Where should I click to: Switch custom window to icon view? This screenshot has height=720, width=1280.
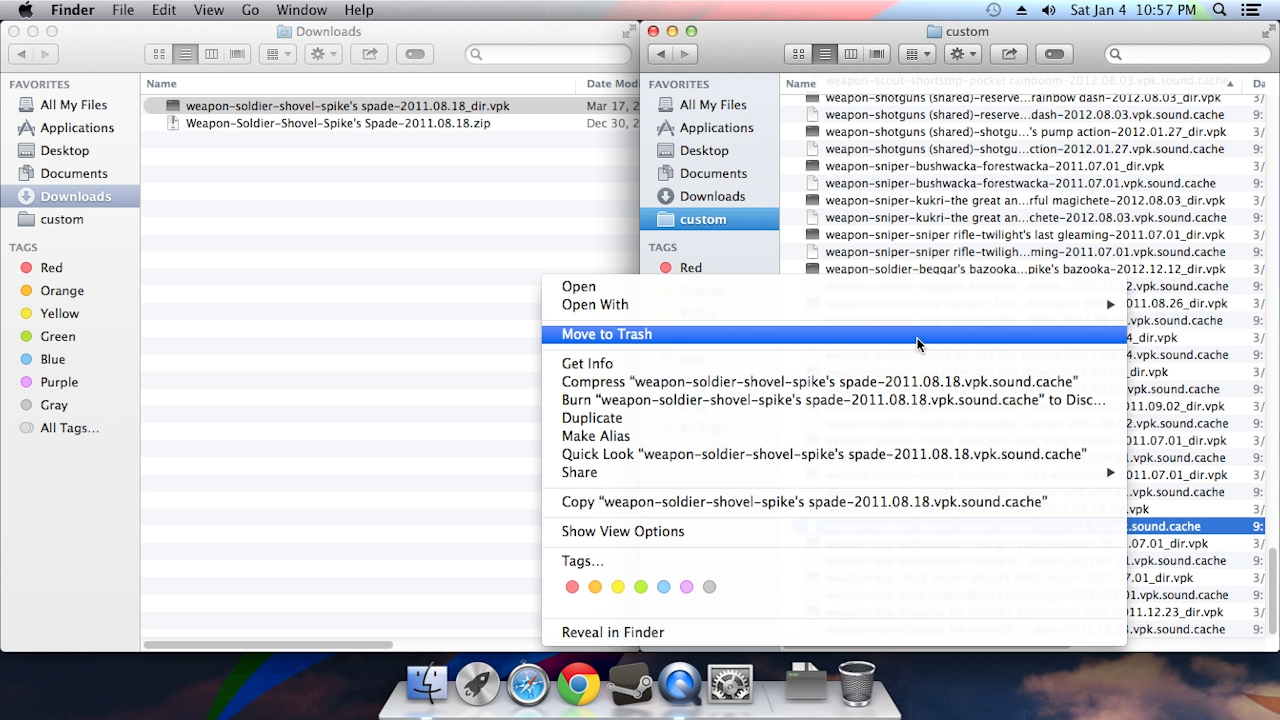[798, 54]
